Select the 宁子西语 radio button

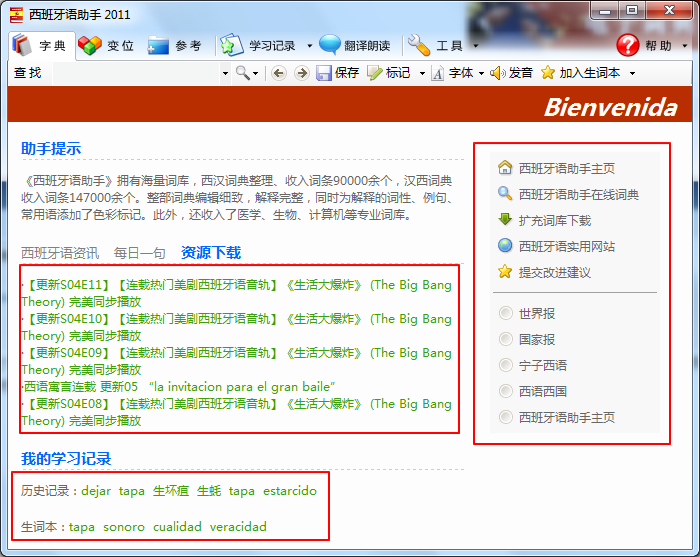click(506, 365)
